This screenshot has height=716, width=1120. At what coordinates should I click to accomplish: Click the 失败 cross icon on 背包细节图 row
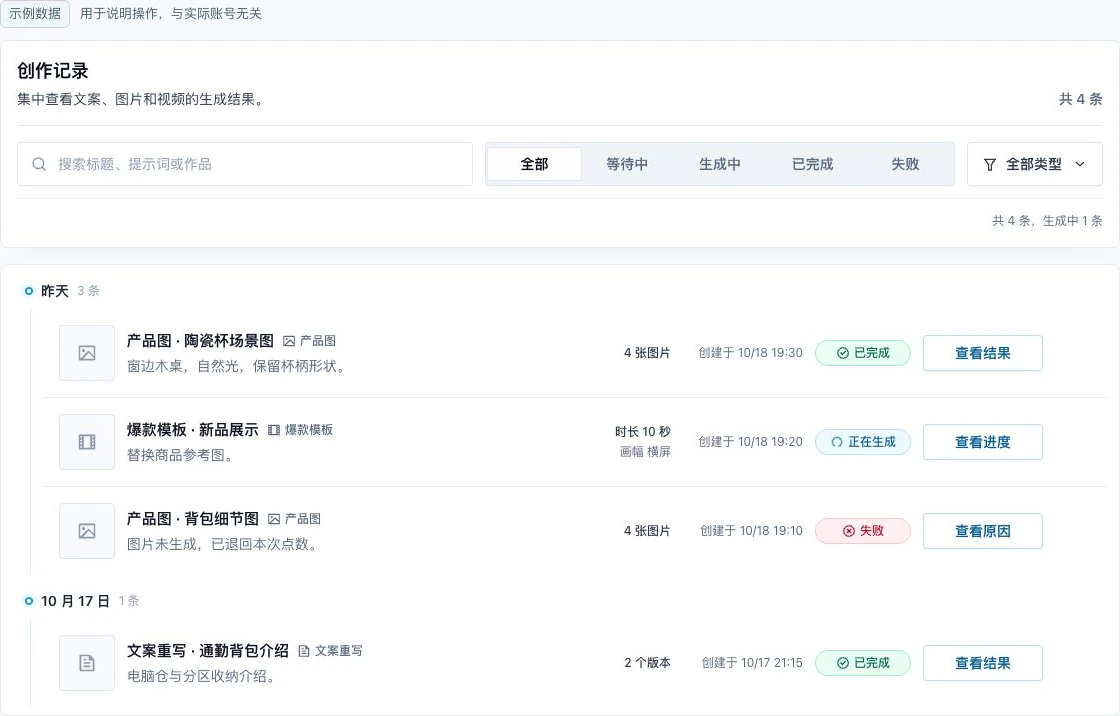[849, 531]
